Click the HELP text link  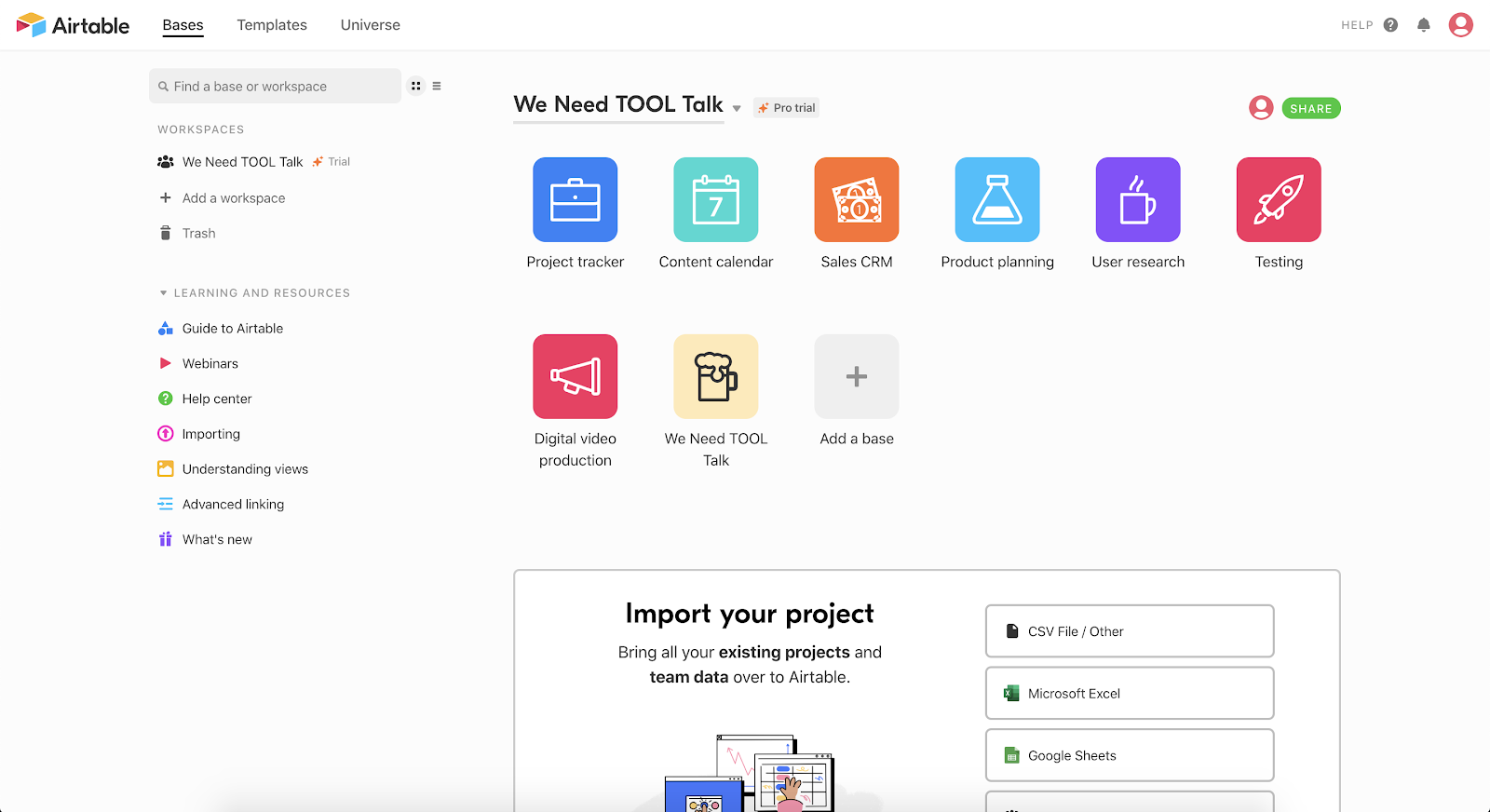[x=1357, y=25]
